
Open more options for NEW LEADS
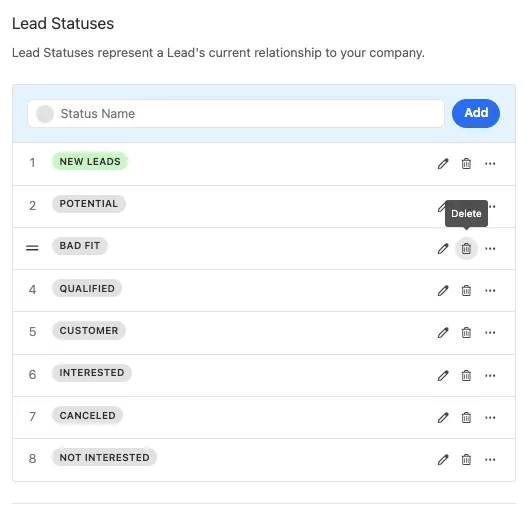tap(490, 164)
